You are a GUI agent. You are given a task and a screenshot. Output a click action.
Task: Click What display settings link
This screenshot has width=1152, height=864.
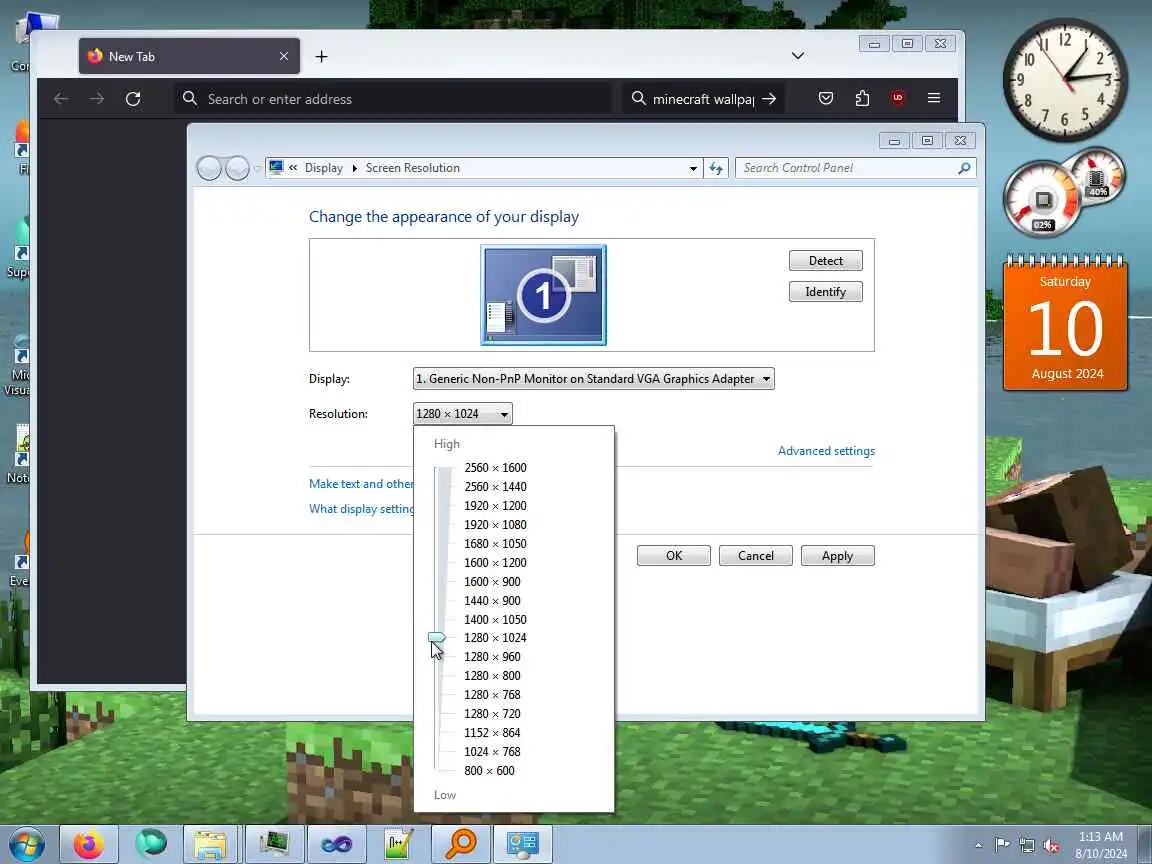click(361, 508)
